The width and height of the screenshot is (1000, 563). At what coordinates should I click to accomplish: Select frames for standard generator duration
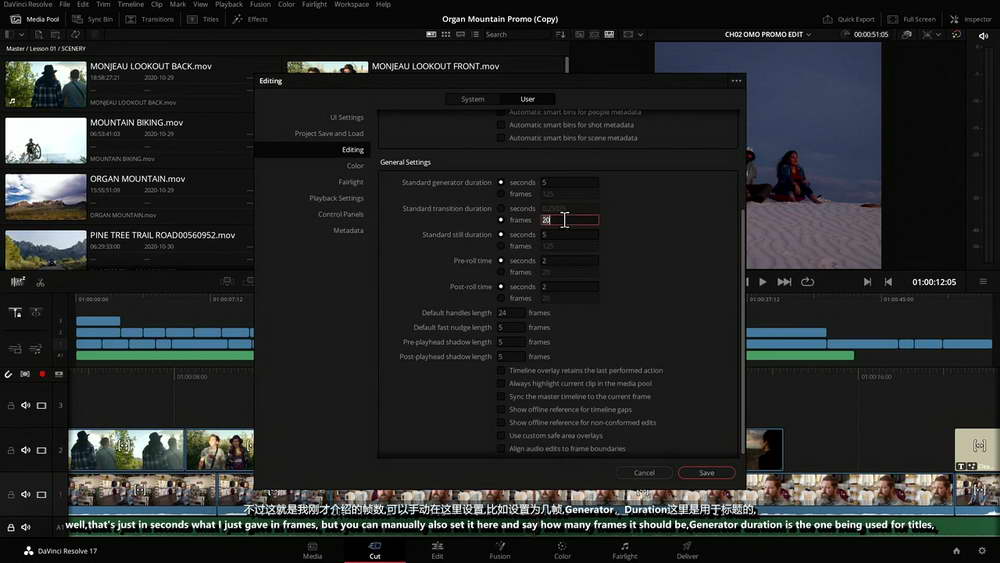pos(501,194)
